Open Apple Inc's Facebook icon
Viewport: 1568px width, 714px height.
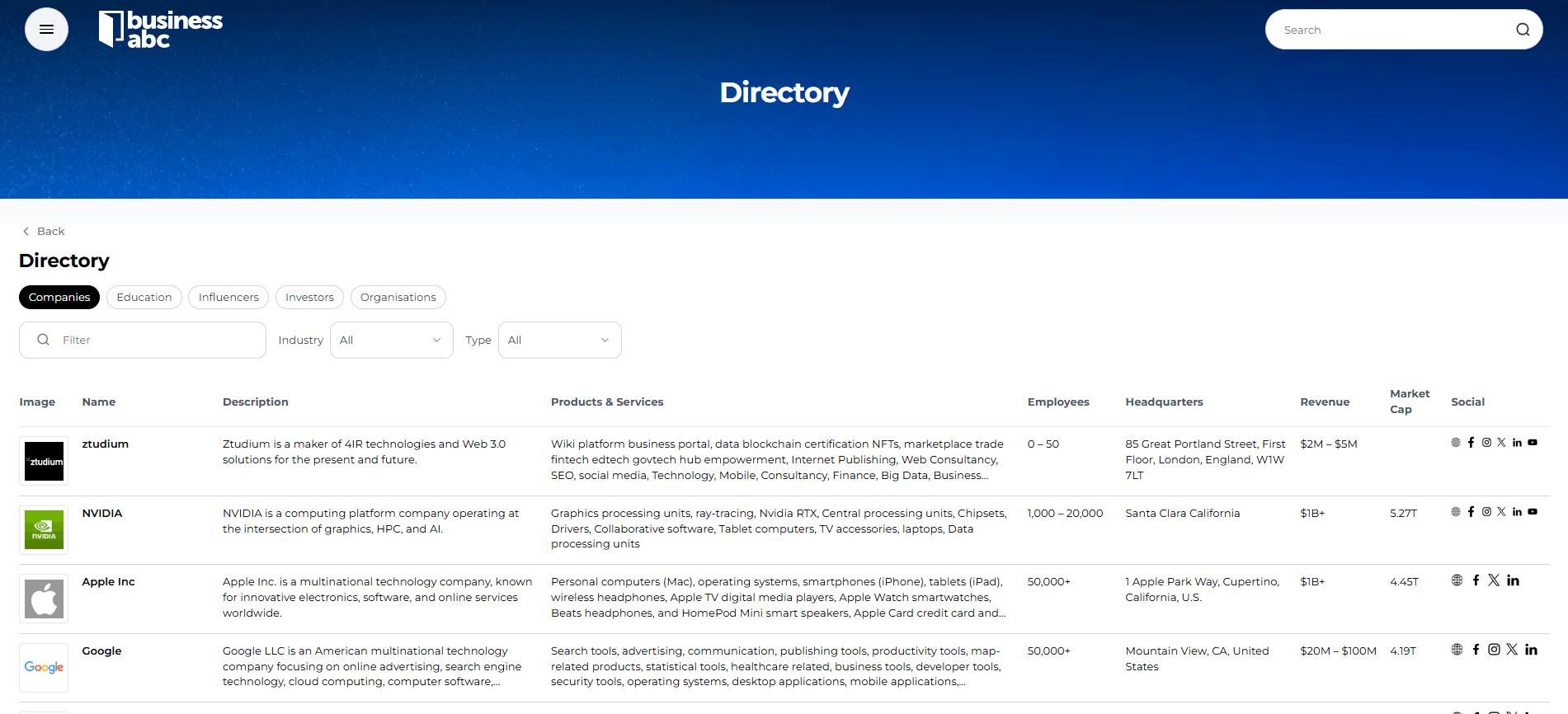1476,580
